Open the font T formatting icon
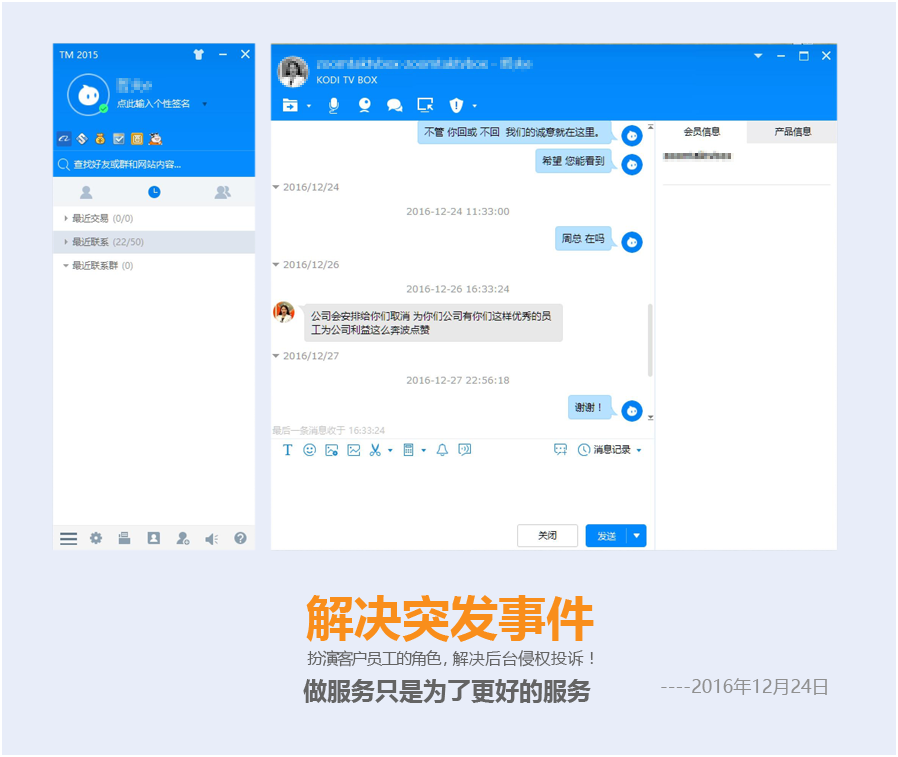 click(x=287, y=450)
